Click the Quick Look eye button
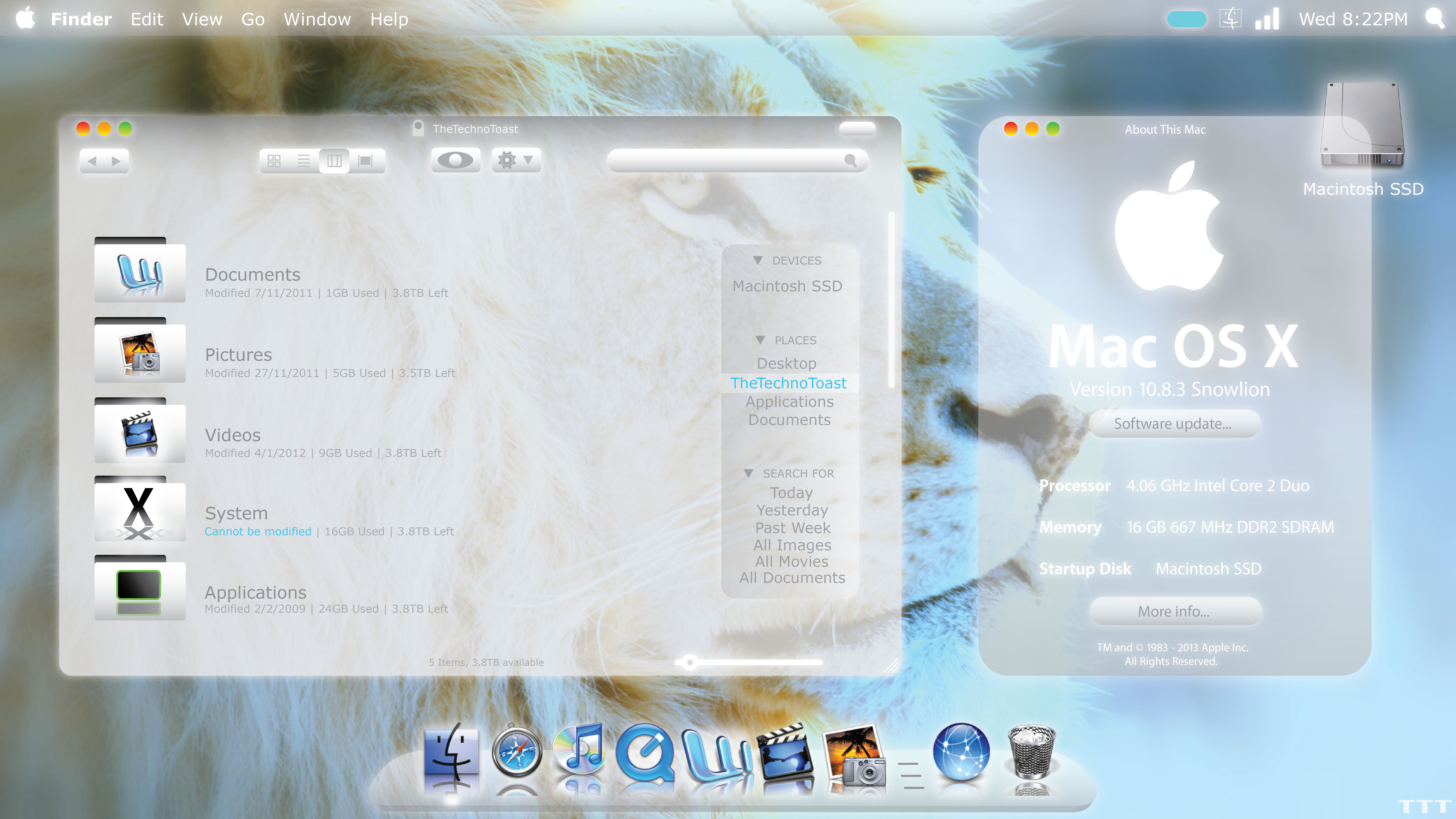 (456, 161)
